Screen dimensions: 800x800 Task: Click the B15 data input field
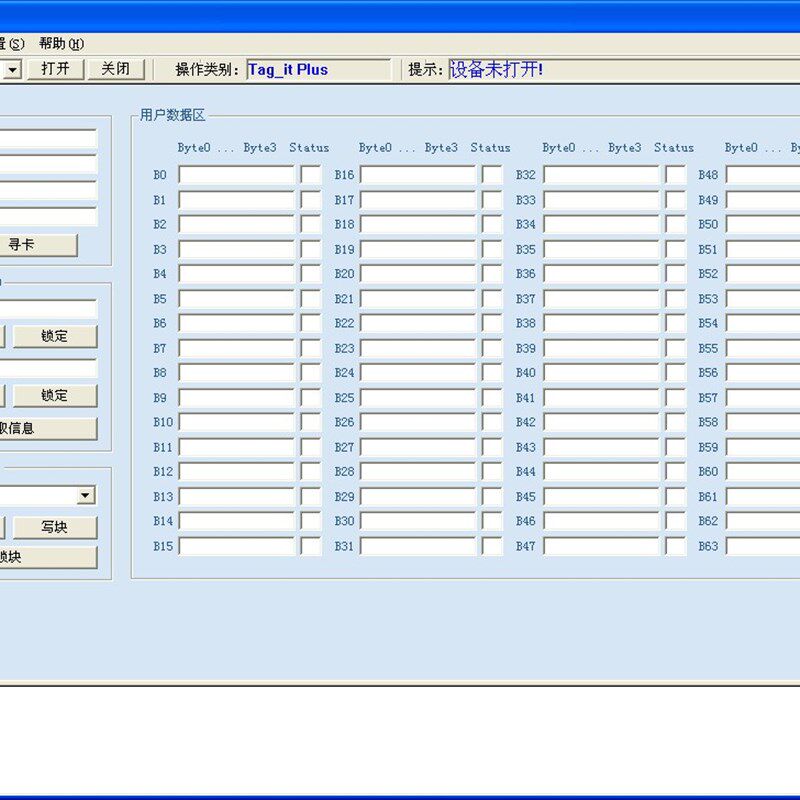237,546
